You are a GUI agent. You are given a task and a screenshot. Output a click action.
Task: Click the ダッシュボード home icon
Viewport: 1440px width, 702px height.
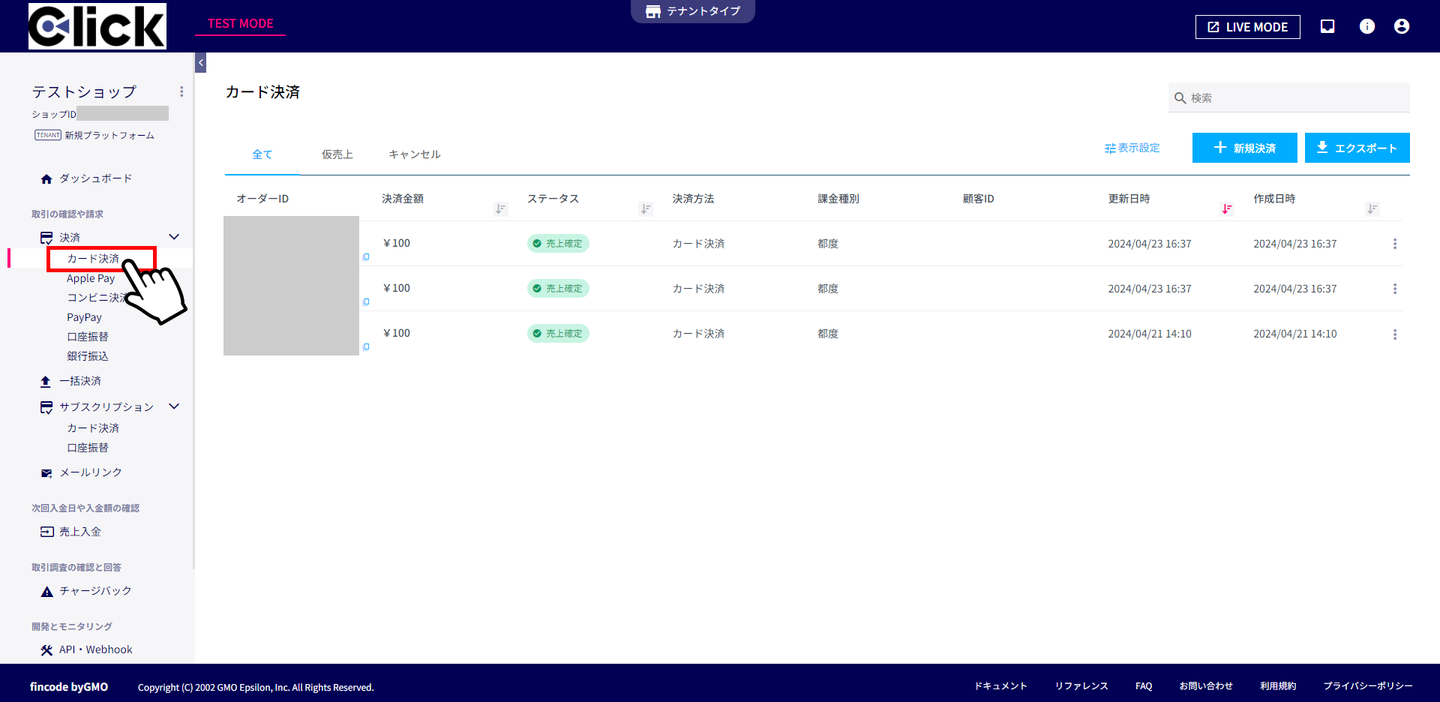pos(46,180)
